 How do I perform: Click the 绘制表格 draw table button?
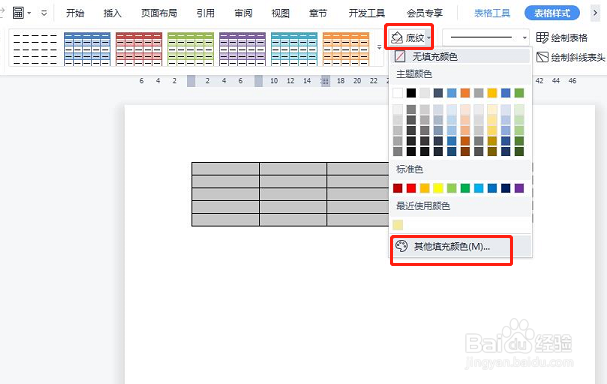(x=562, y=38)
